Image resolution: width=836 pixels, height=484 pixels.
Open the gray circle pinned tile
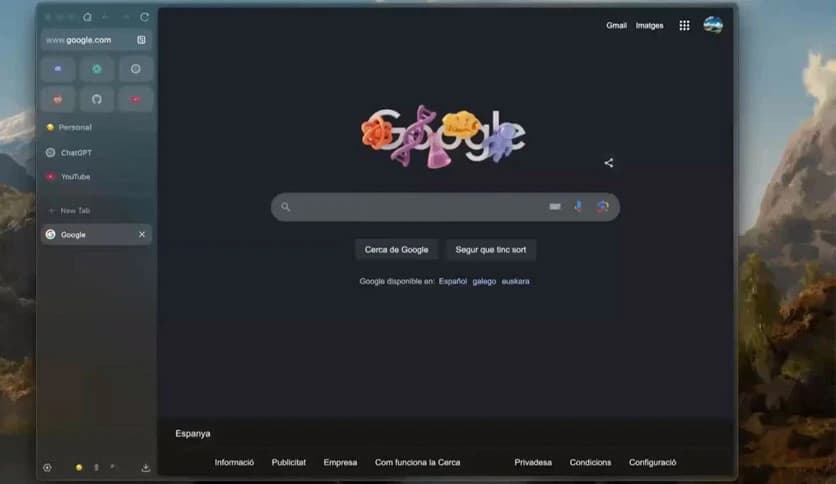click(x=135, y=69)
